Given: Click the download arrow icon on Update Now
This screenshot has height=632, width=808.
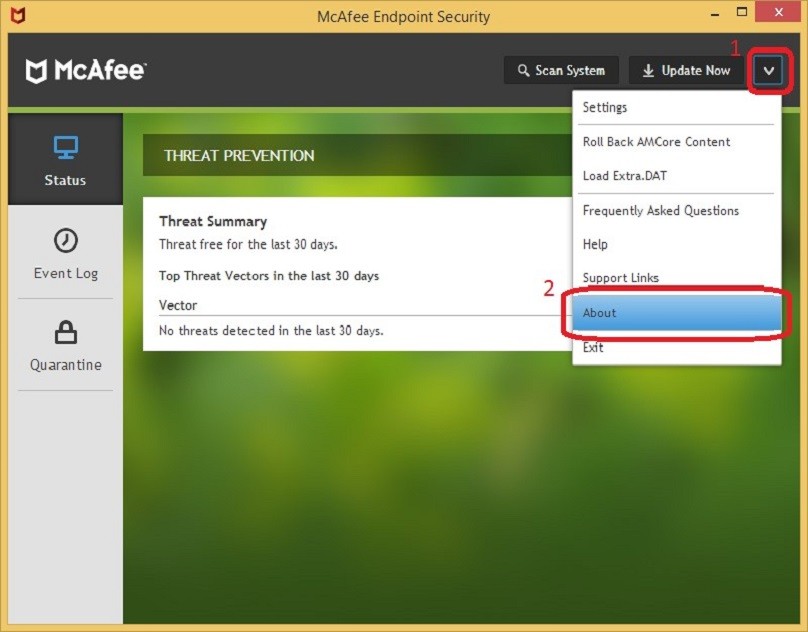Looking at the screenshot, I should [x=648, y=71].
